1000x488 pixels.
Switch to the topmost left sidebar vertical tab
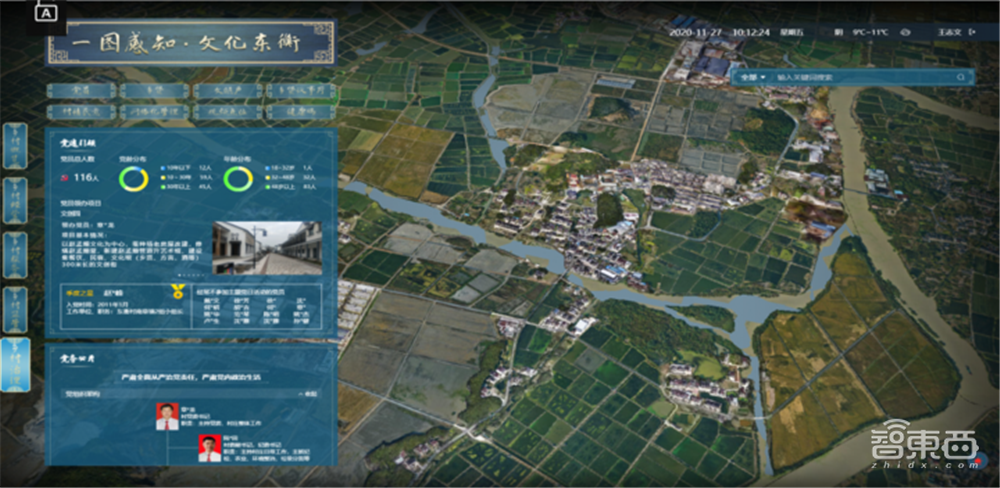(15, 147)
